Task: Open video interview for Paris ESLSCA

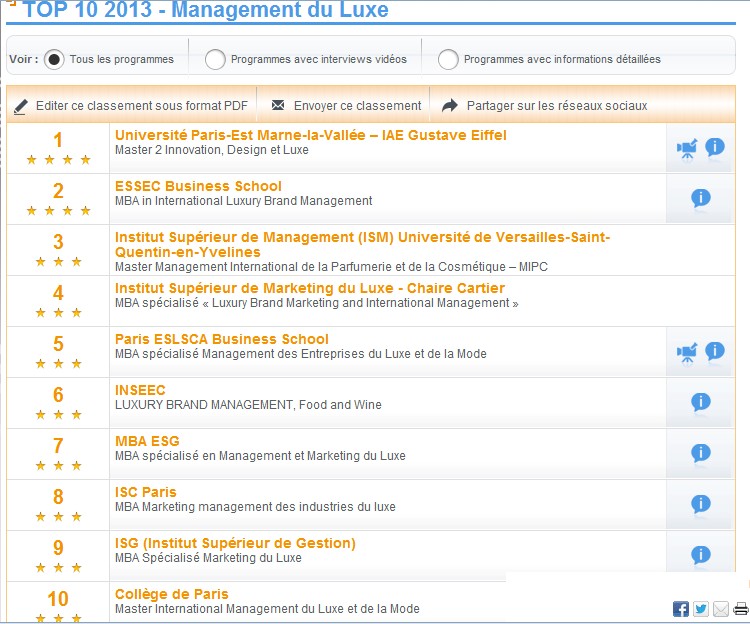Action: (687, 353)
